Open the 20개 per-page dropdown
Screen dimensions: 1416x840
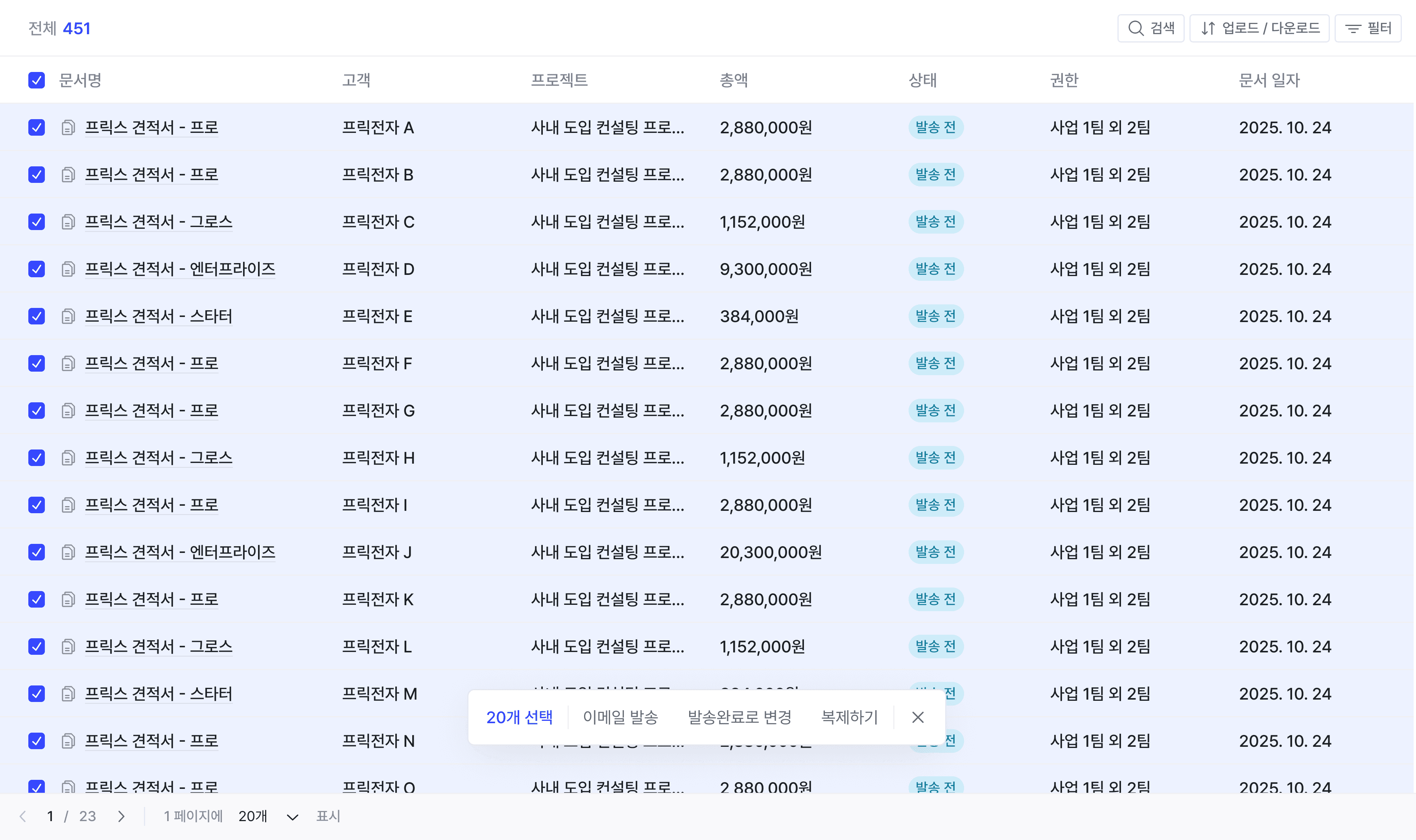253,816
